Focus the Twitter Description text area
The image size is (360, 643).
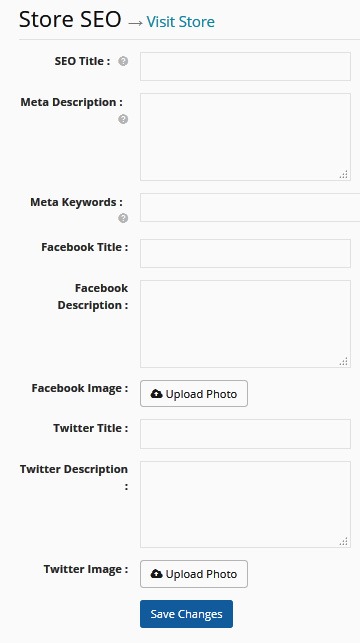pos(245,504)
